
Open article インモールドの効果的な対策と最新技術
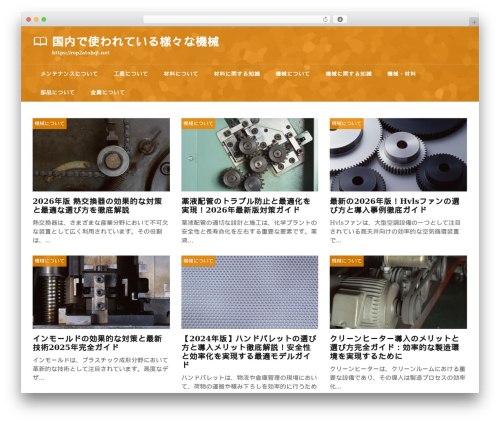97,343
